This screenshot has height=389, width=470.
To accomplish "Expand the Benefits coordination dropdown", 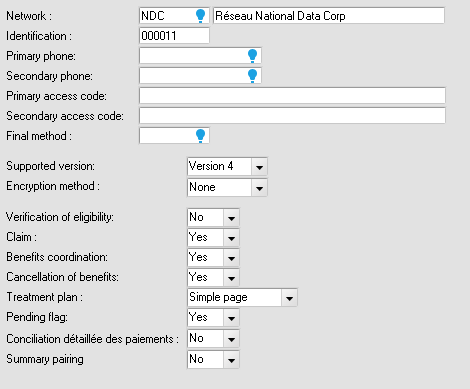I will point(231,258).
